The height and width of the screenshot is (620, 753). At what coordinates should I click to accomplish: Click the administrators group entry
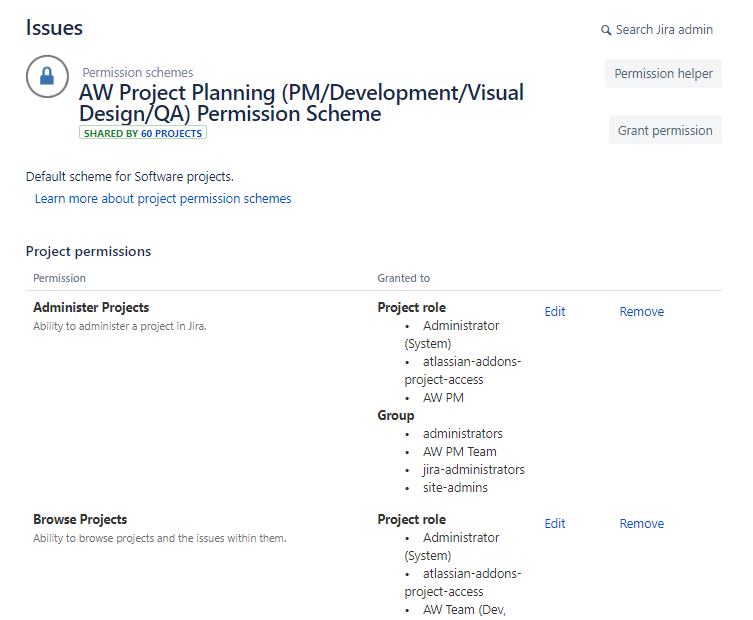462,434
